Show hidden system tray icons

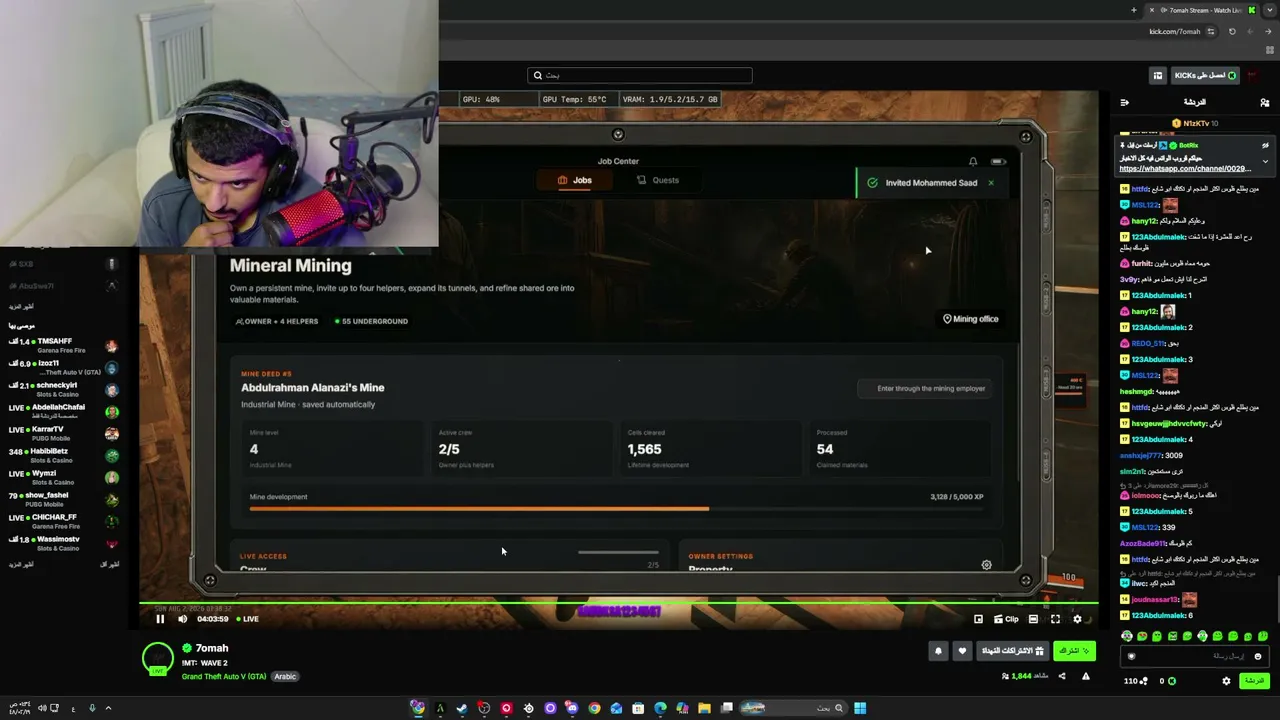pos(108,708)
